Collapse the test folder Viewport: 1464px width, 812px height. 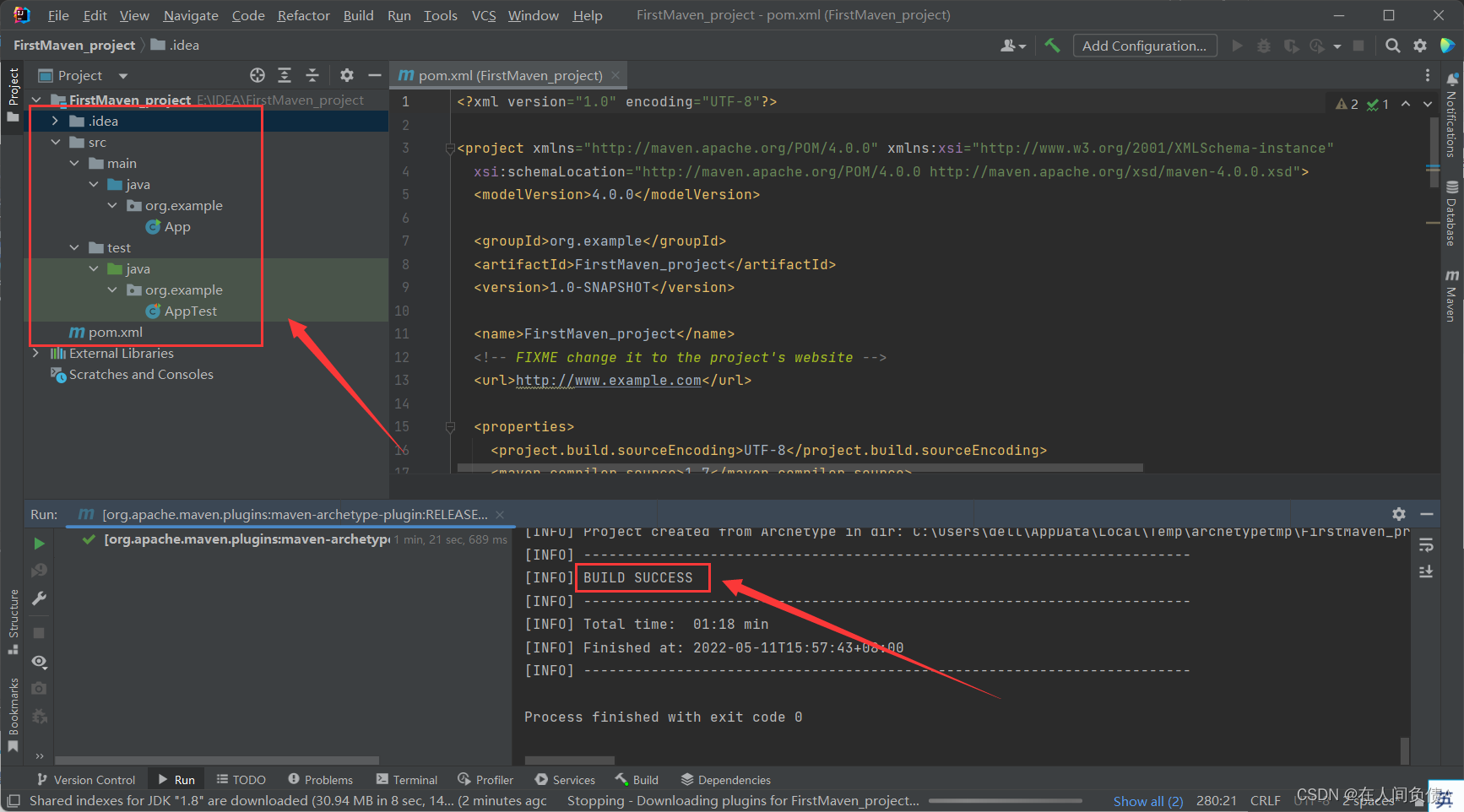pos(74,247)
